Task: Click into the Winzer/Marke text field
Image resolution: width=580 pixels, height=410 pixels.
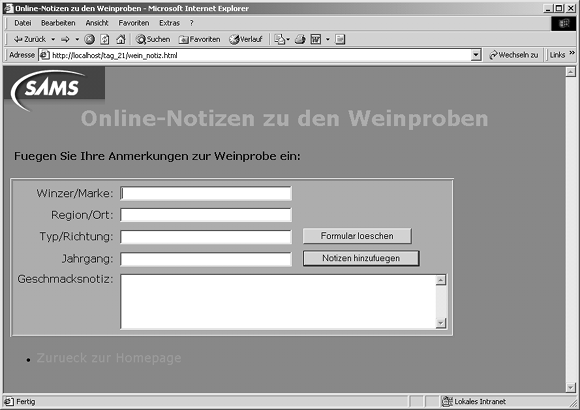Action: (206, 194)
